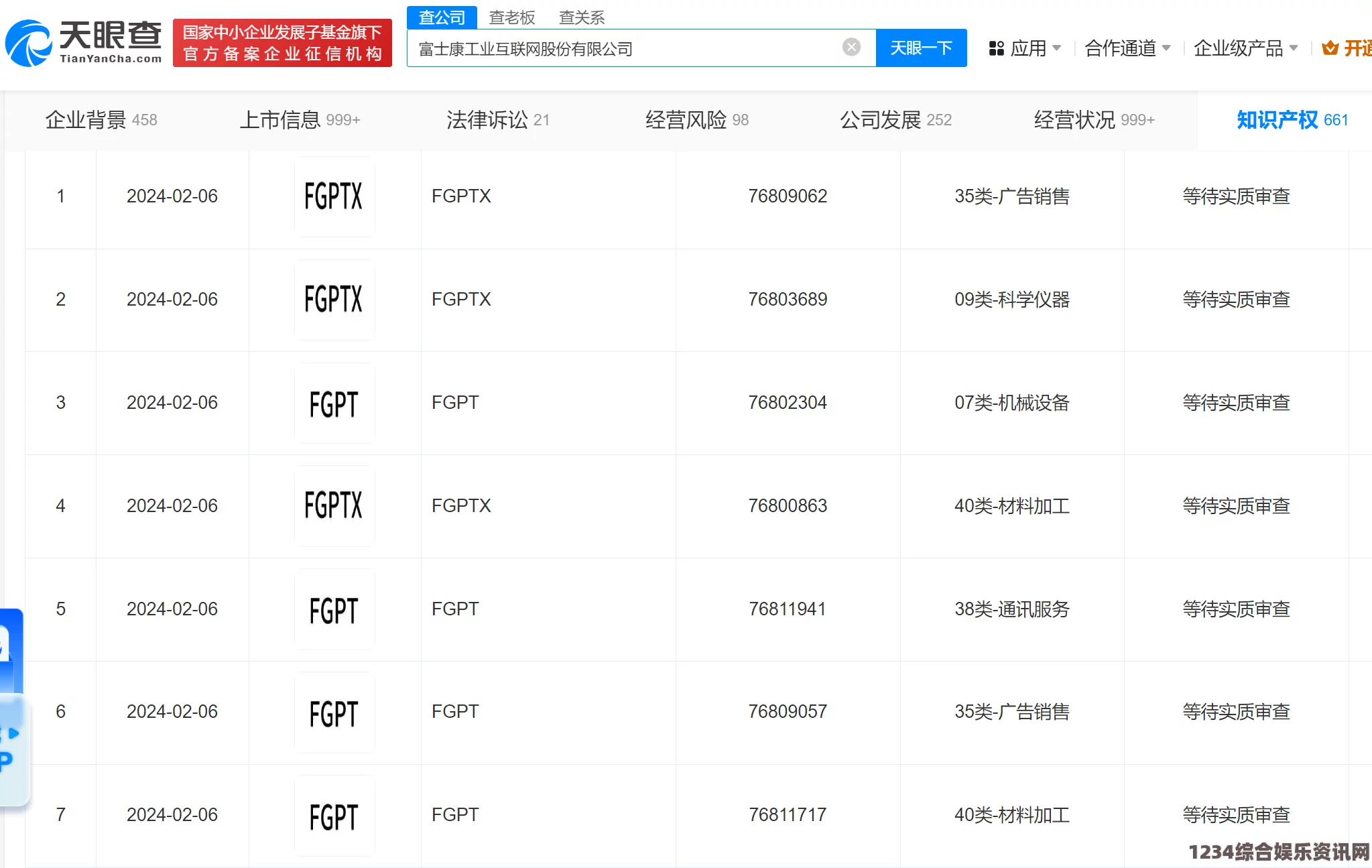Image resolution: width=1372 pixels, height=868 pixels.
Task: Open the 经营风险 98 tab
Action: (x=697, y=120)
